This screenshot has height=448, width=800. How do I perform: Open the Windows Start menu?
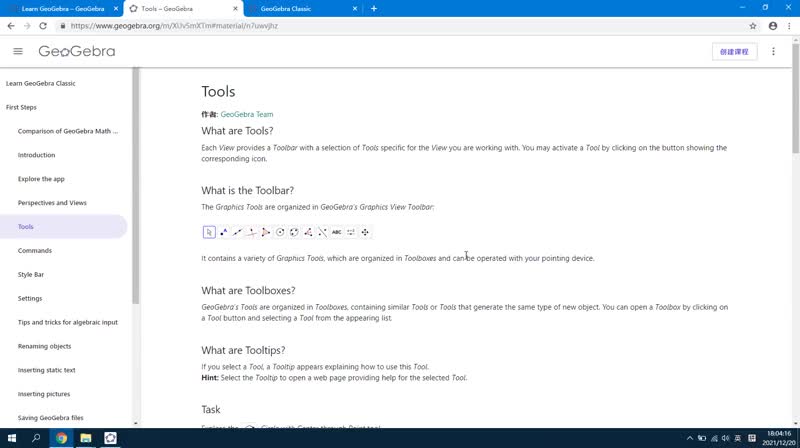[12, 438]
